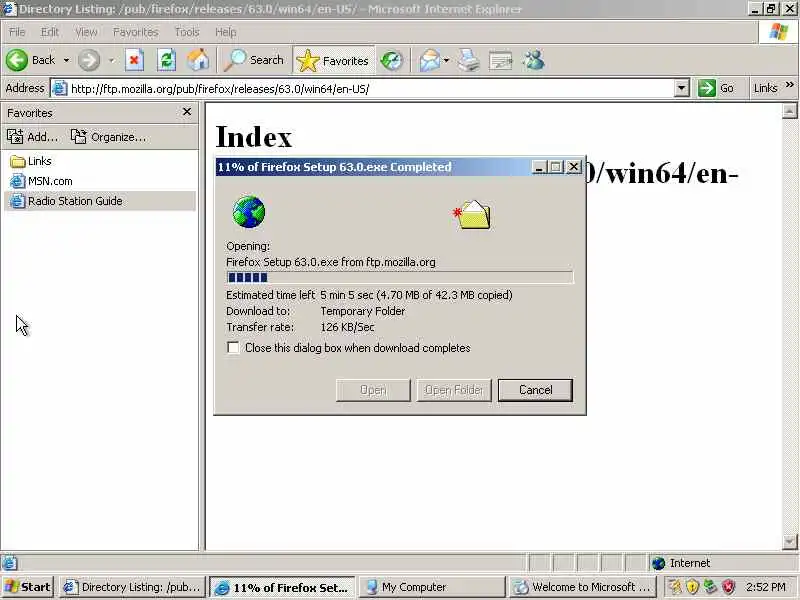Open the Back history dropdown arrow
This screenshot has width=800, height=600.
66,60
